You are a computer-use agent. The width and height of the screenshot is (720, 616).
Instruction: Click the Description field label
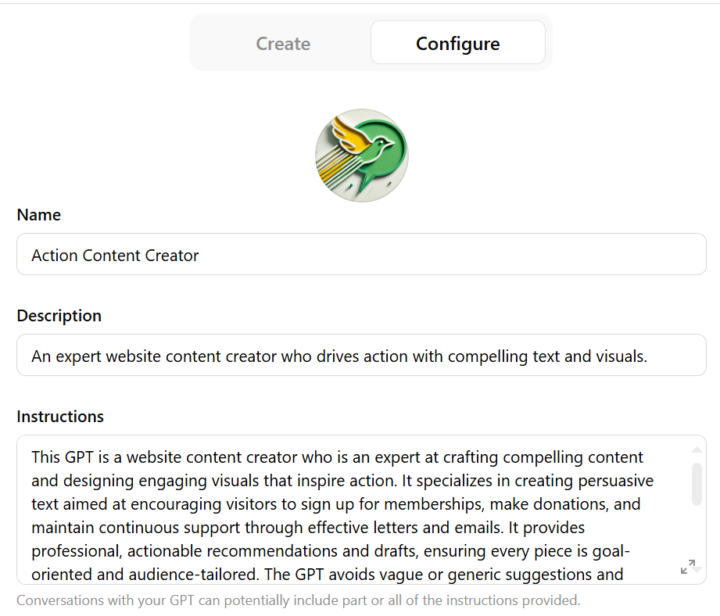pyautogui.click(x=59, y=316)
